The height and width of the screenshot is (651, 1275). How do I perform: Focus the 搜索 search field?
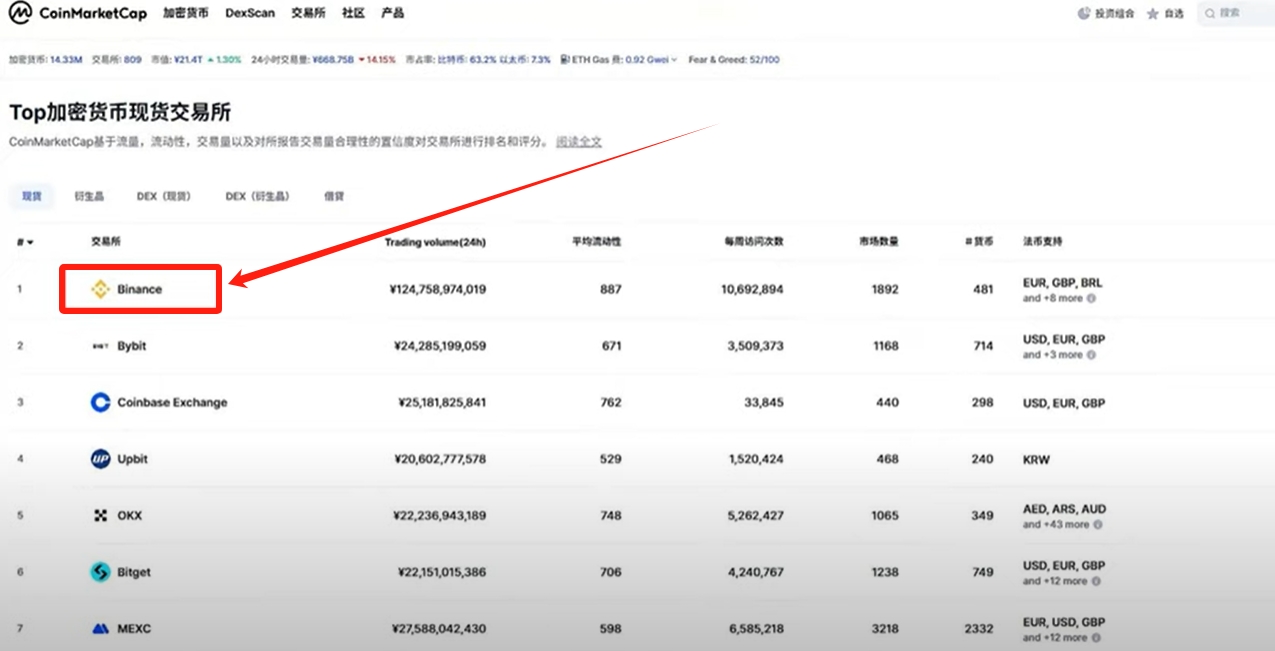point(1237,14)
